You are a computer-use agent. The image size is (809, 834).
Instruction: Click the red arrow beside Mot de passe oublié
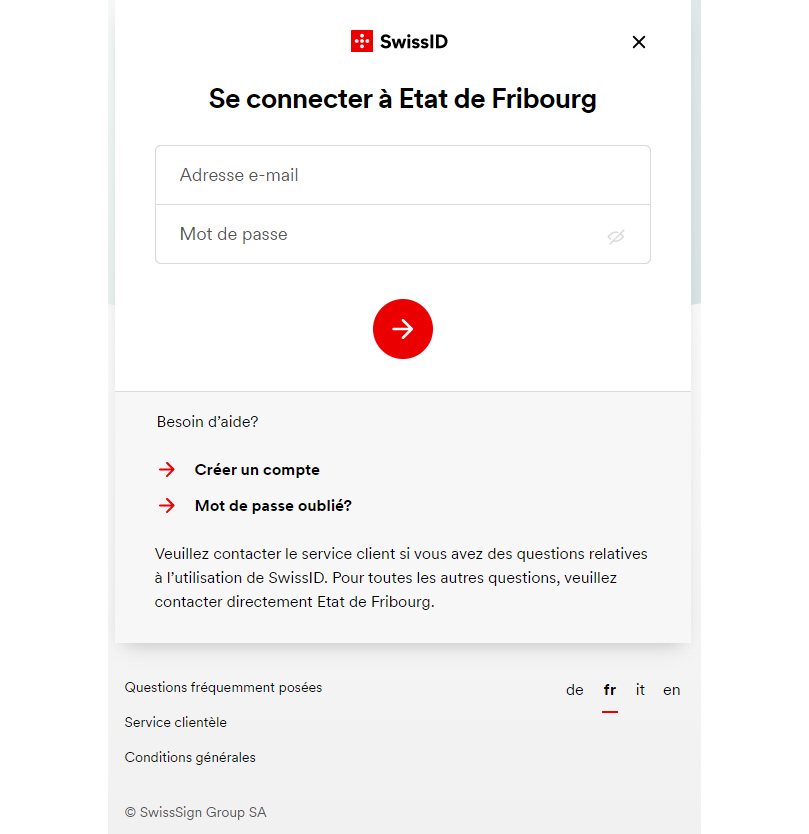pos(167,506)
